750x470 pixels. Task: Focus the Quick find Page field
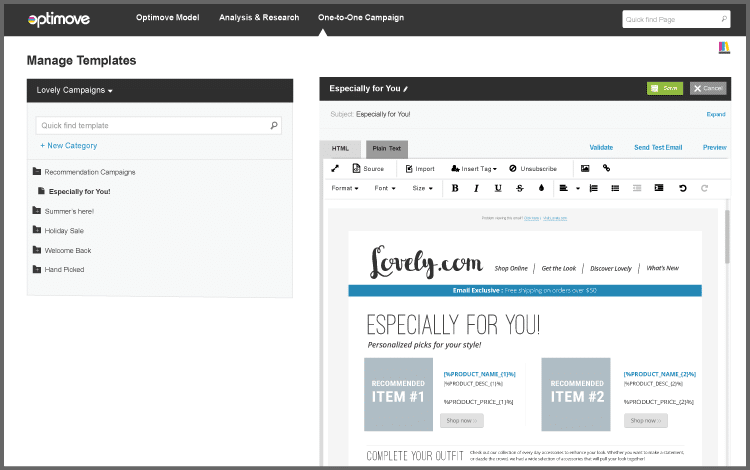click(676, 20)
